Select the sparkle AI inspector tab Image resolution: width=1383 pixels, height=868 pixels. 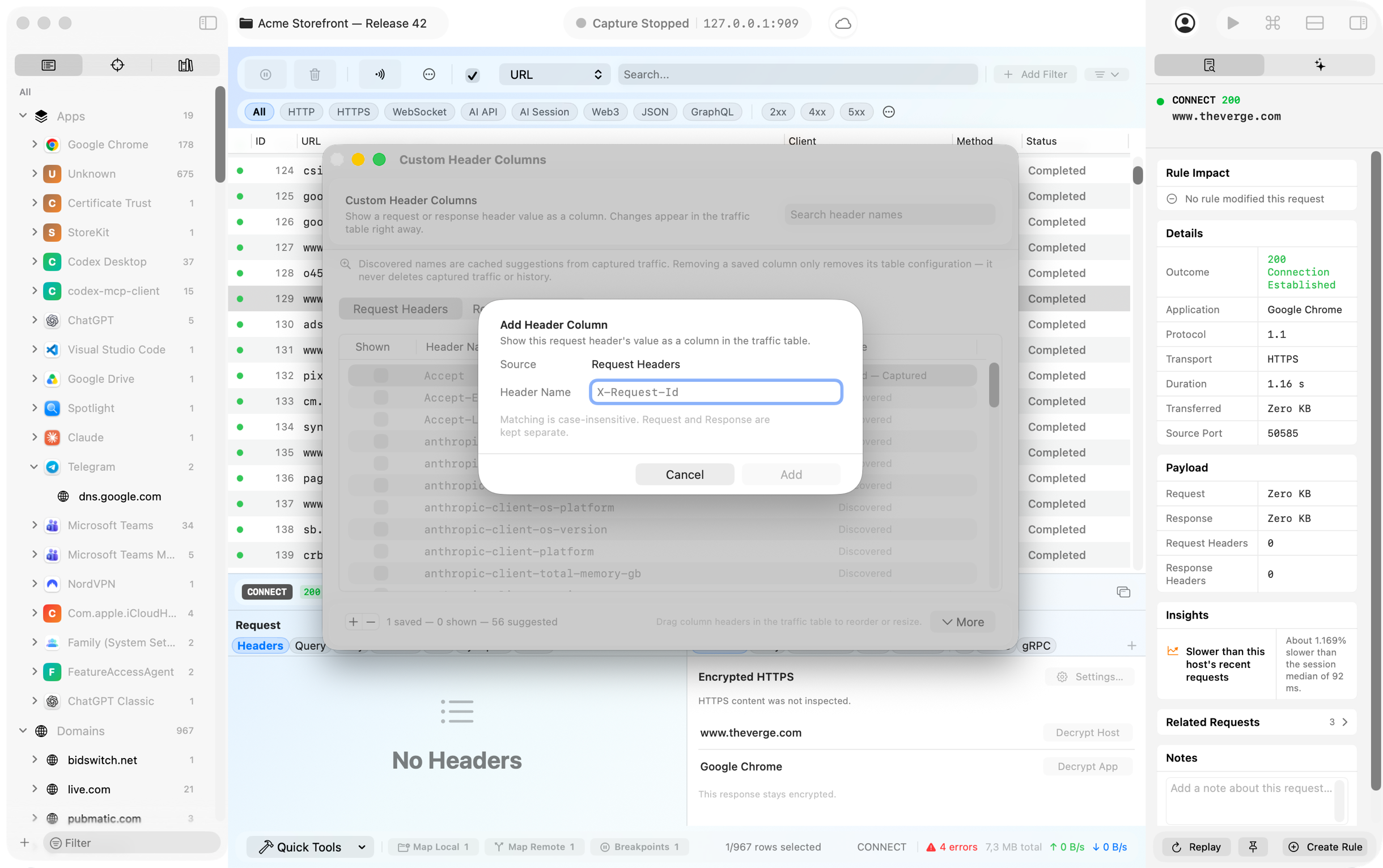coord(1320,65)
